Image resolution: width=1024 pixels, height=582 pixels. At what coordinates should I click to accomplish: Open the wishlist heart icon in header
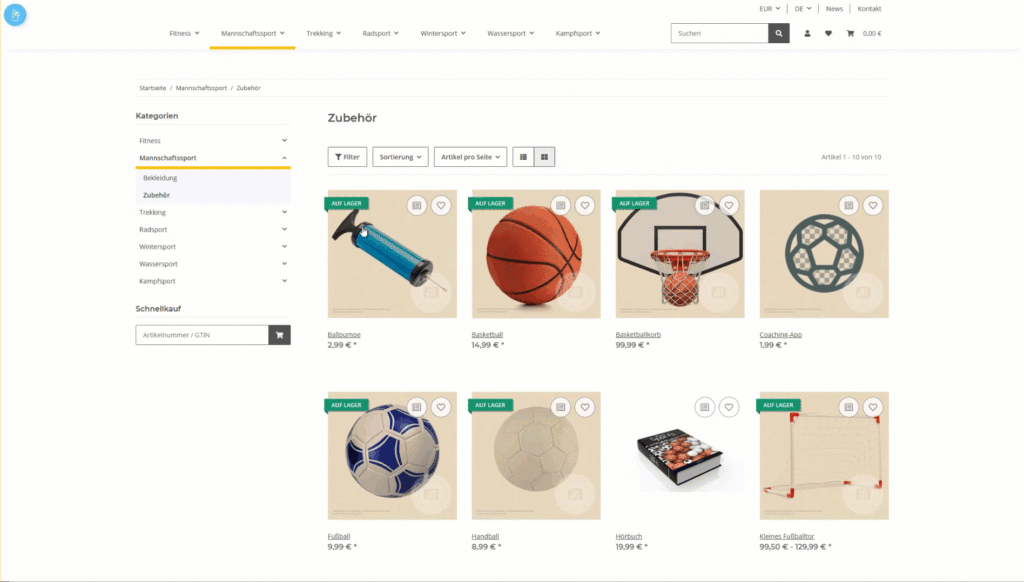[828, 33]
